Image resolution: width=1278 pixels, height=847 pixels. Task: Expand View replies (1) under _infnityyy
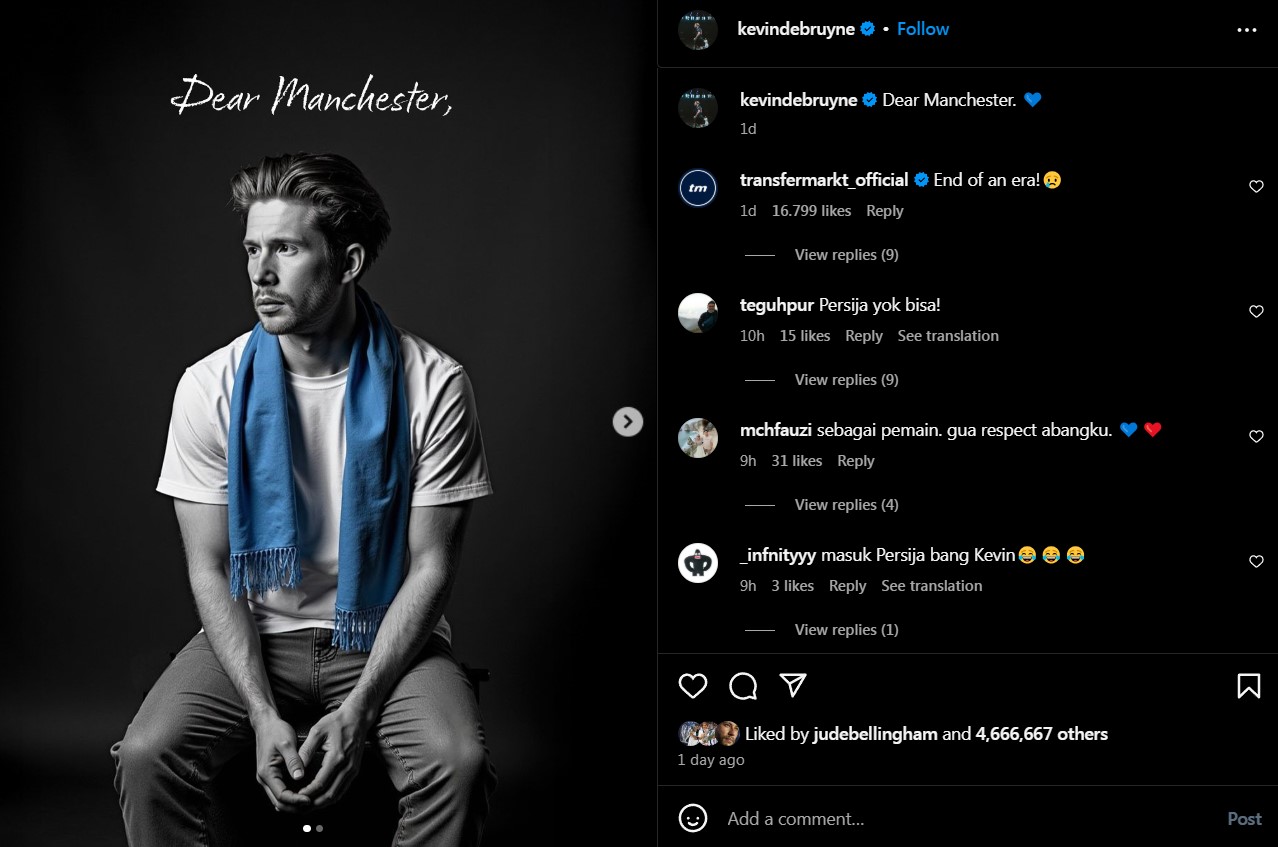[846, 630]
